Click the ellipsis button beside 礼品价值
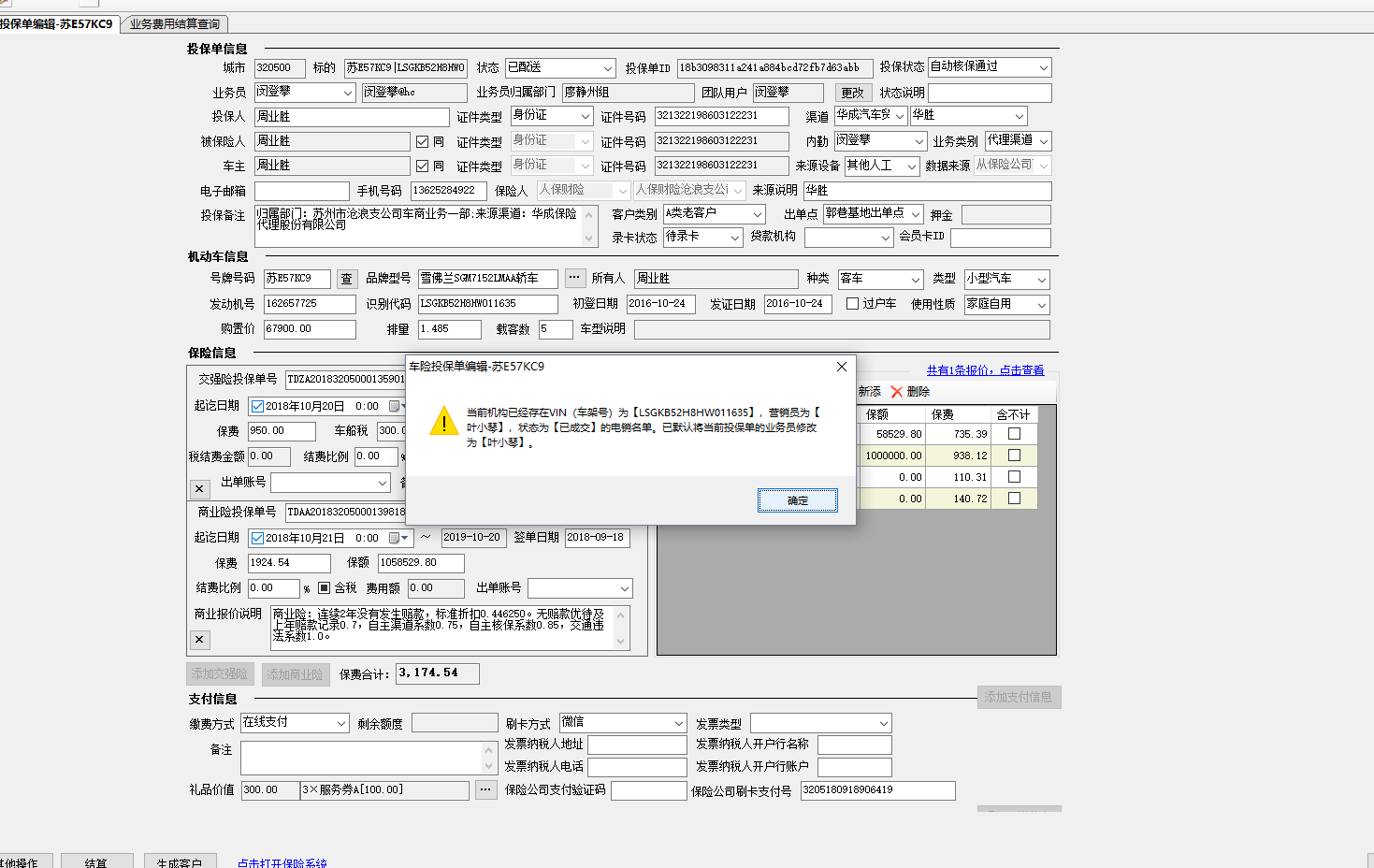 (x=485, y=789)
